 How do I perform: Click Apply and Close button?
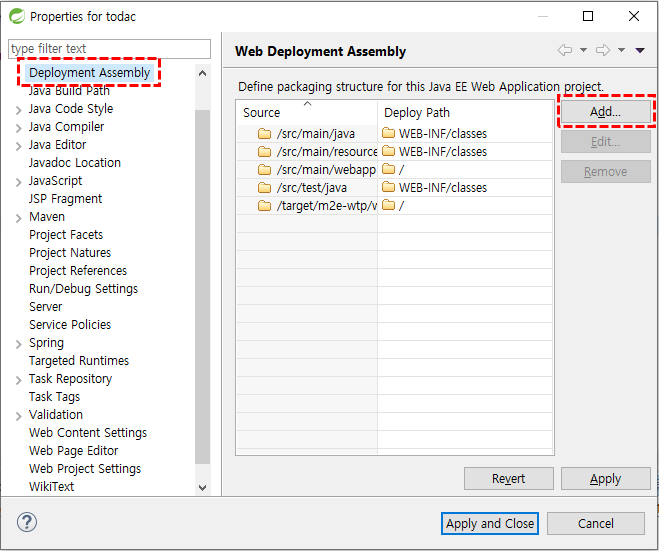(x=490, y=524)
